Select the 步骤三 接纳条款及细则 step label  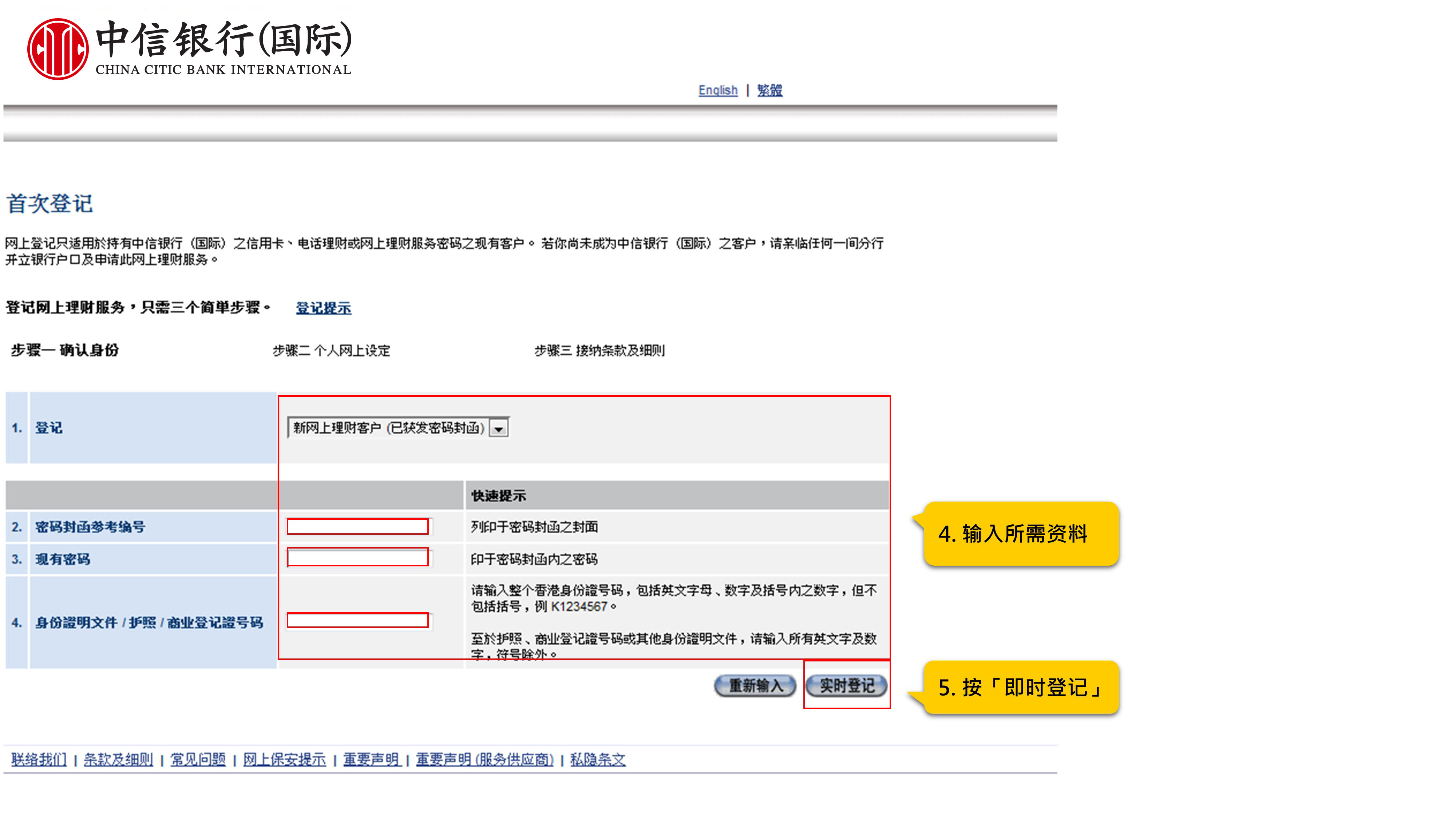click(x=600, y=351)
